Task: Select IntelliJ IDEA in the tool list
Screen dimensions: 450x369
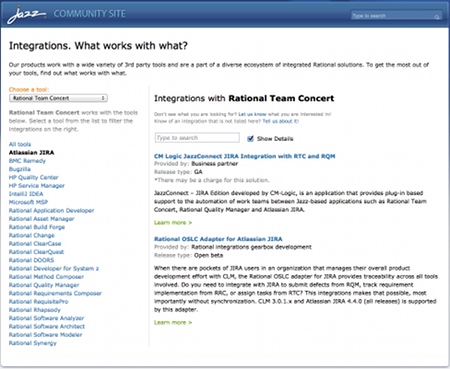Action: pyautogui.click(x=26, y=194)
